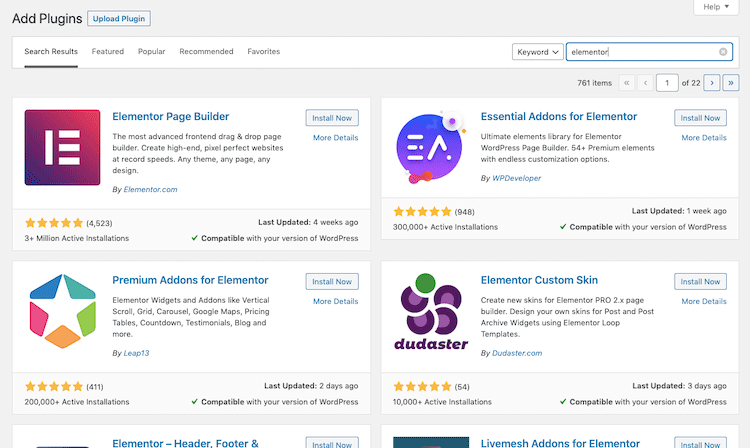Visit author link Dudaster.com
Viewport: 750px width, 448px height.
point(517,353)
